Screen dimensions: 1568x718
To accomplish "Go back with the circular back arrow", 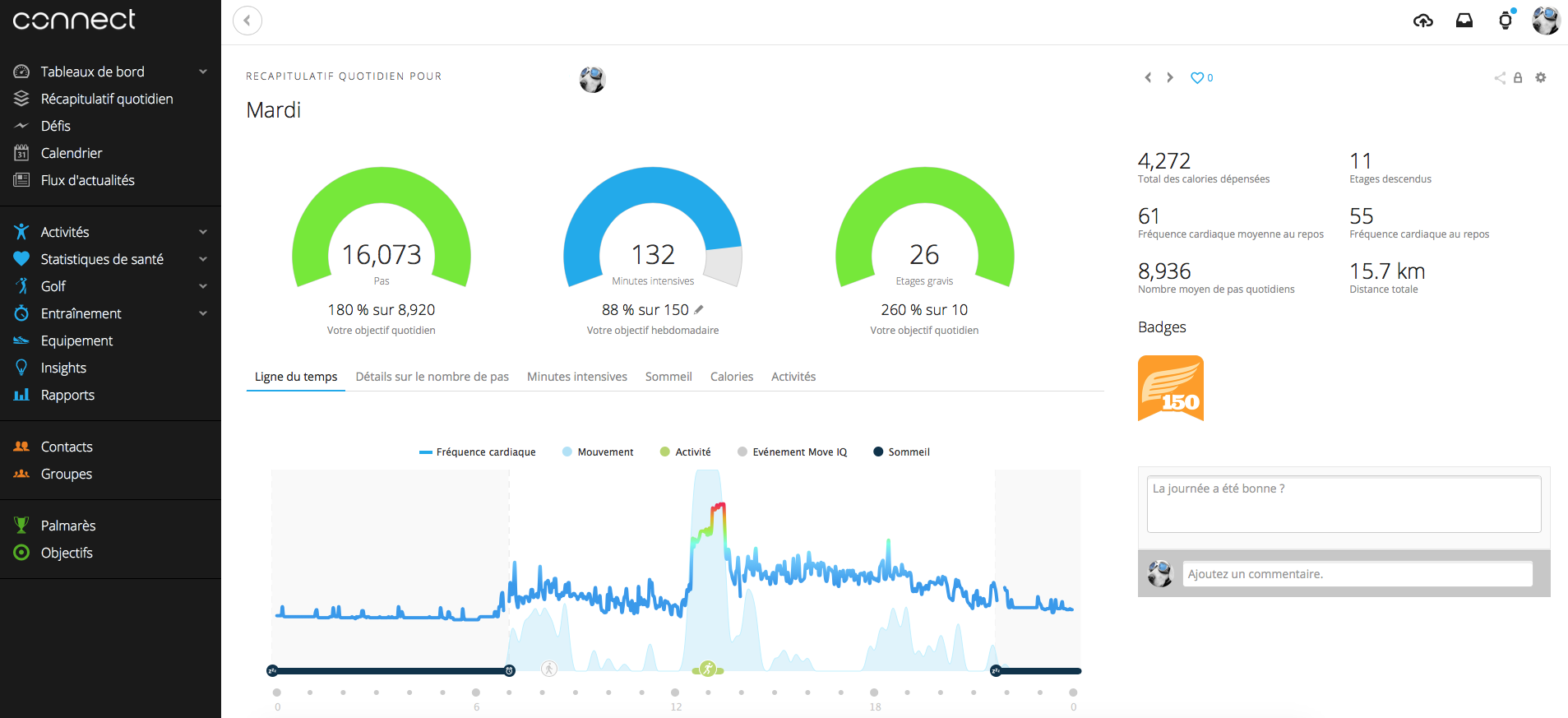I will click(247, 21).
